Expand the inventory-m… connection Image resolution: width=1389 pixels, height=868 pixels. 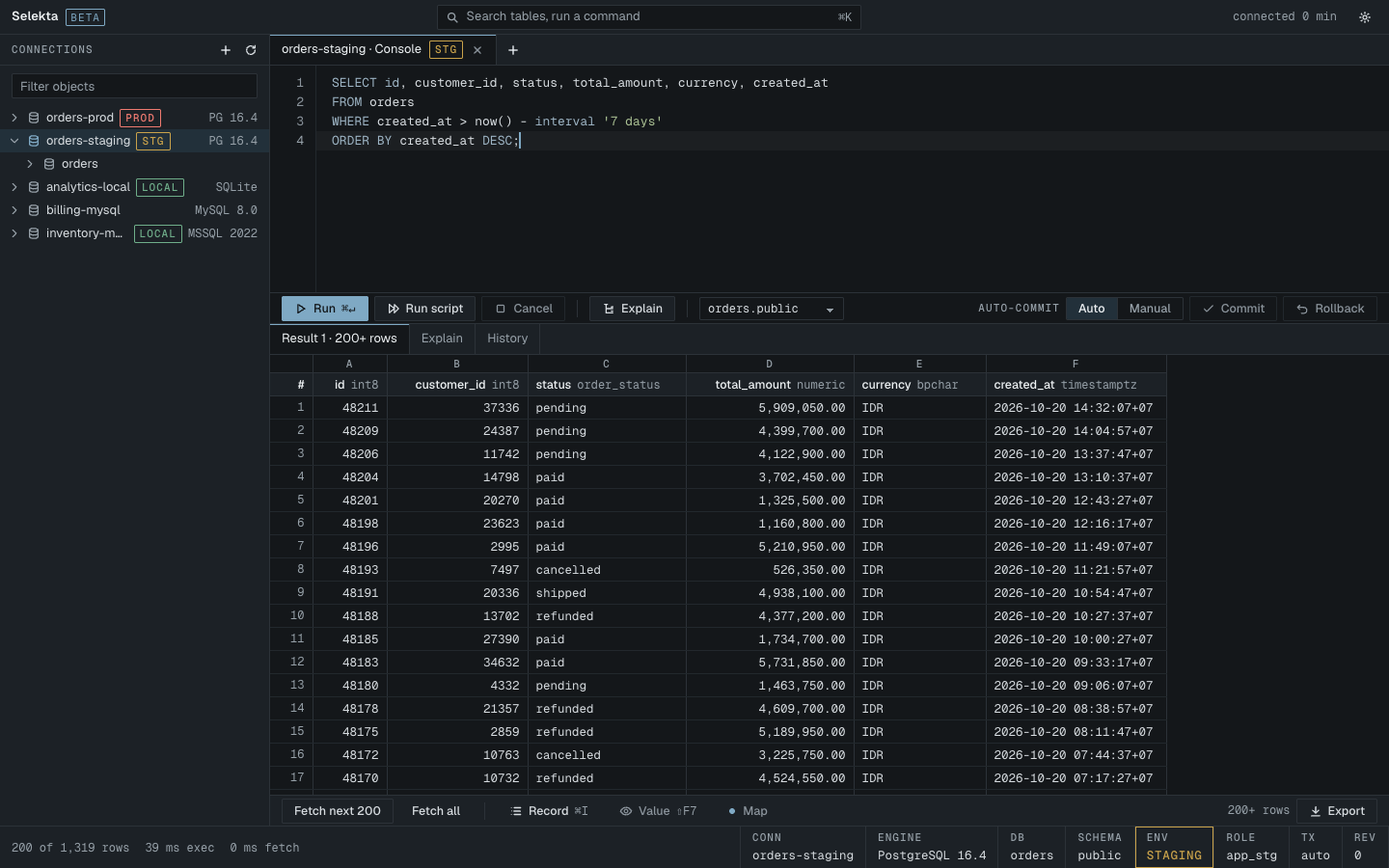(x=14, y=233)
